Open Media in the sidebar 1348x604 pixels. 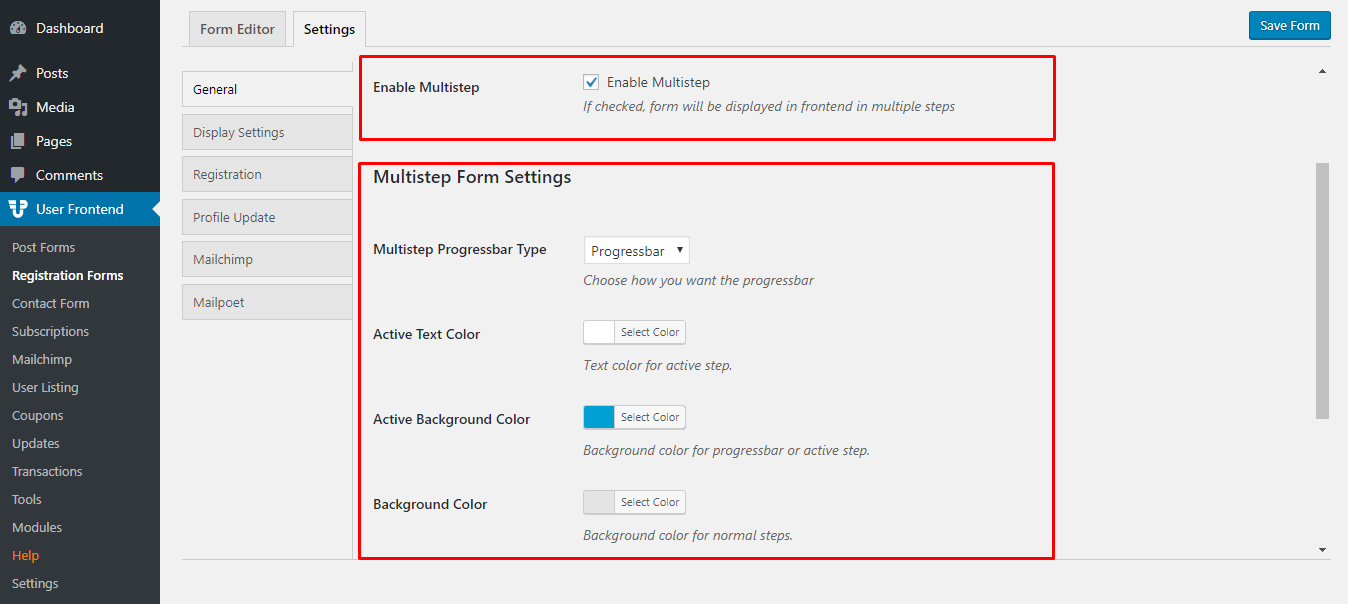click(x=80, y=107)
